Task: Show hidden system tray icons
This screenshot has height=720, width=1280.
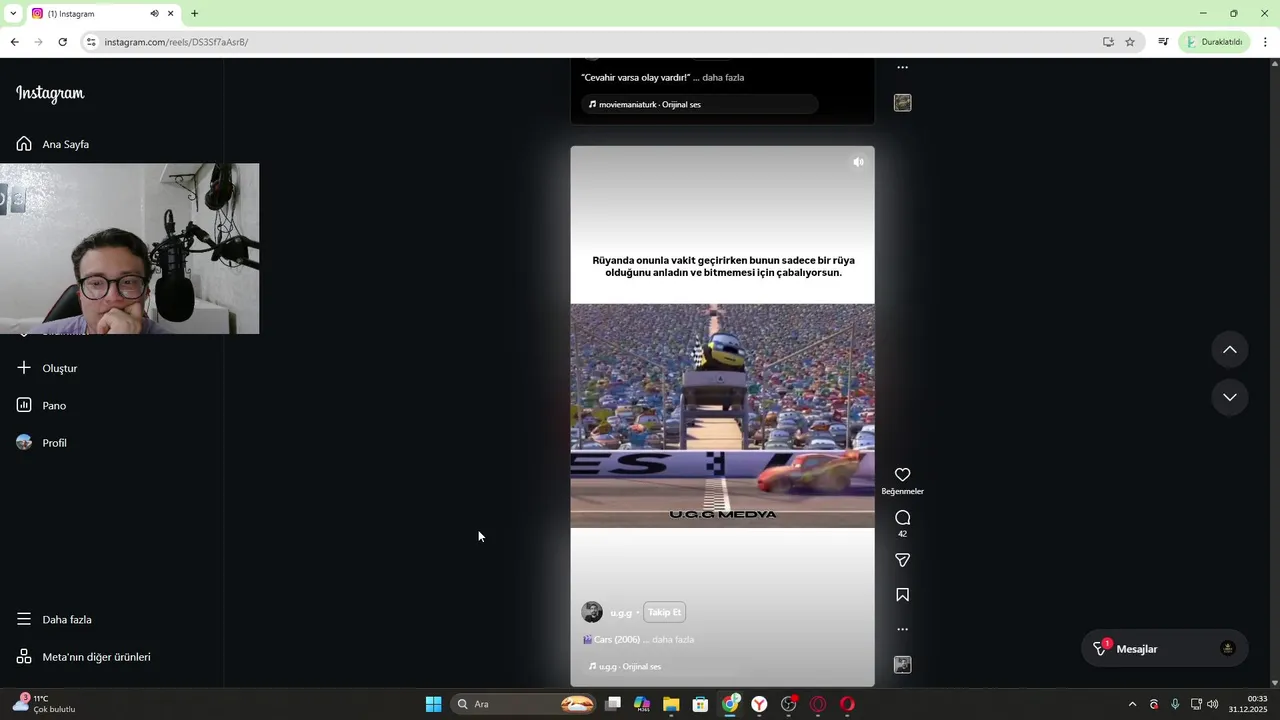Action: point(1132,704)
